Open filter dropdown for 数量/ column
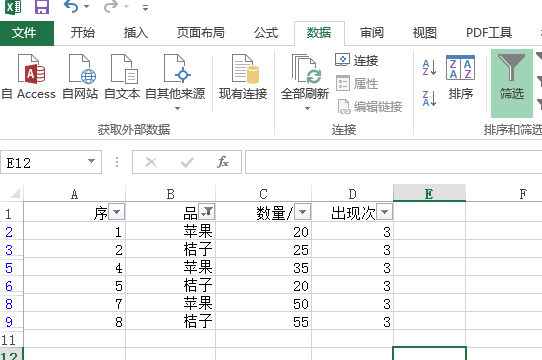 [x=302, y=212]
